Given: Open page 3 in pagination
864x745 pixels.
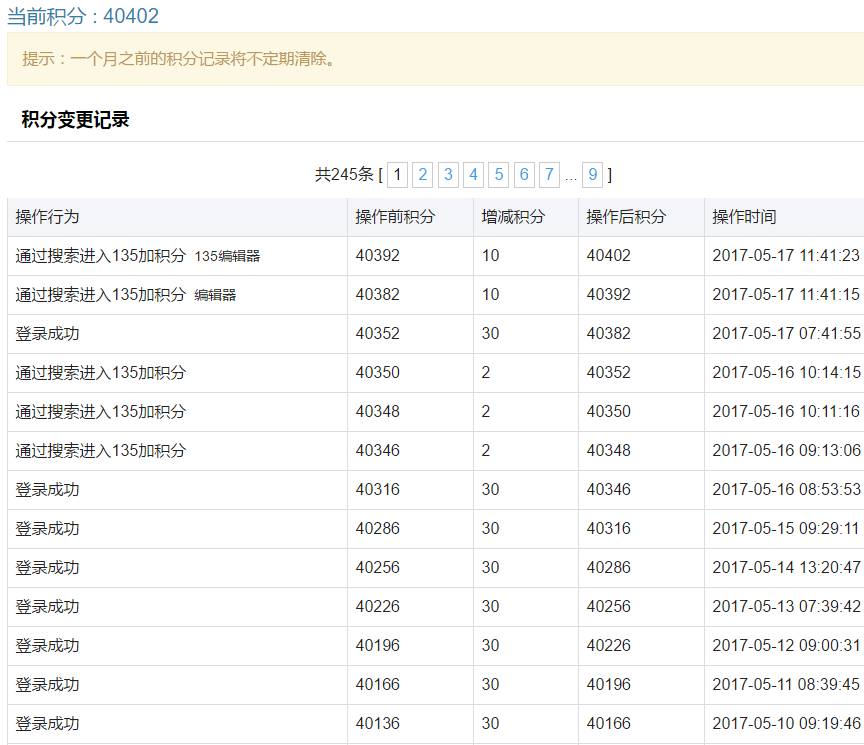Looking at the screenshot, I should point(448,175).
